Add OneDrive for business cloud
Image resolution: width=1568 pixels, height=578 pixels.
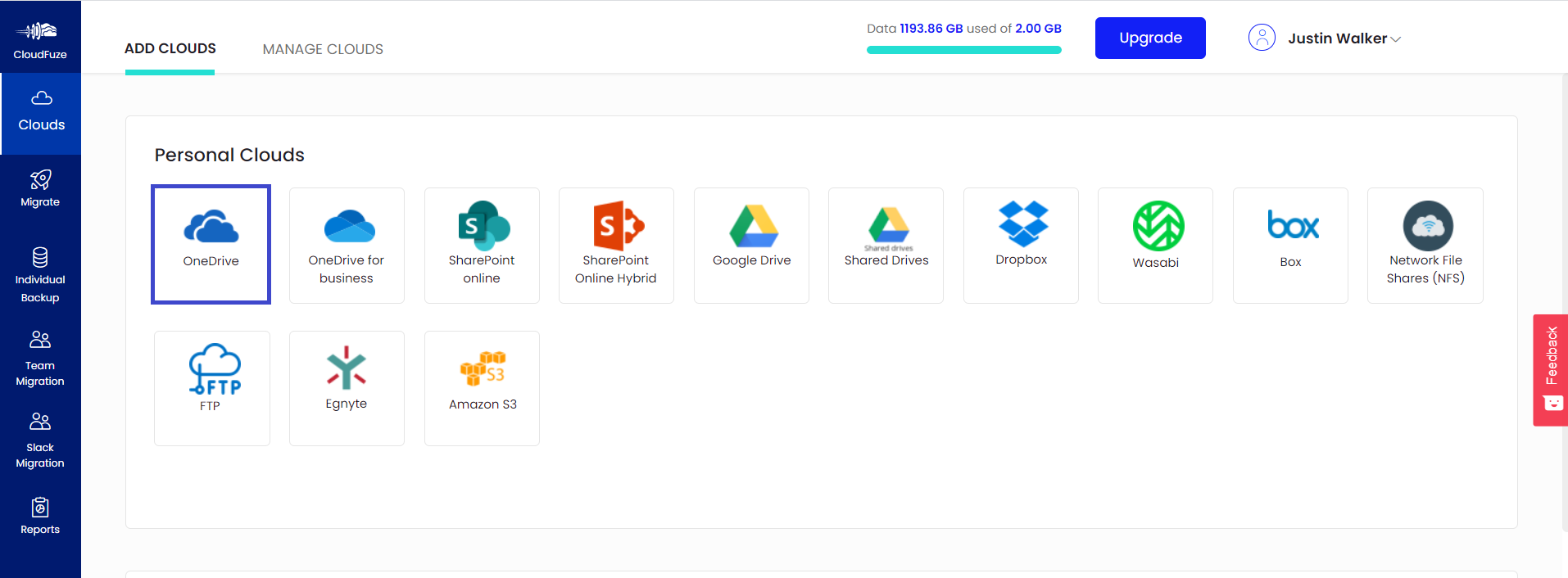(347, 246)
